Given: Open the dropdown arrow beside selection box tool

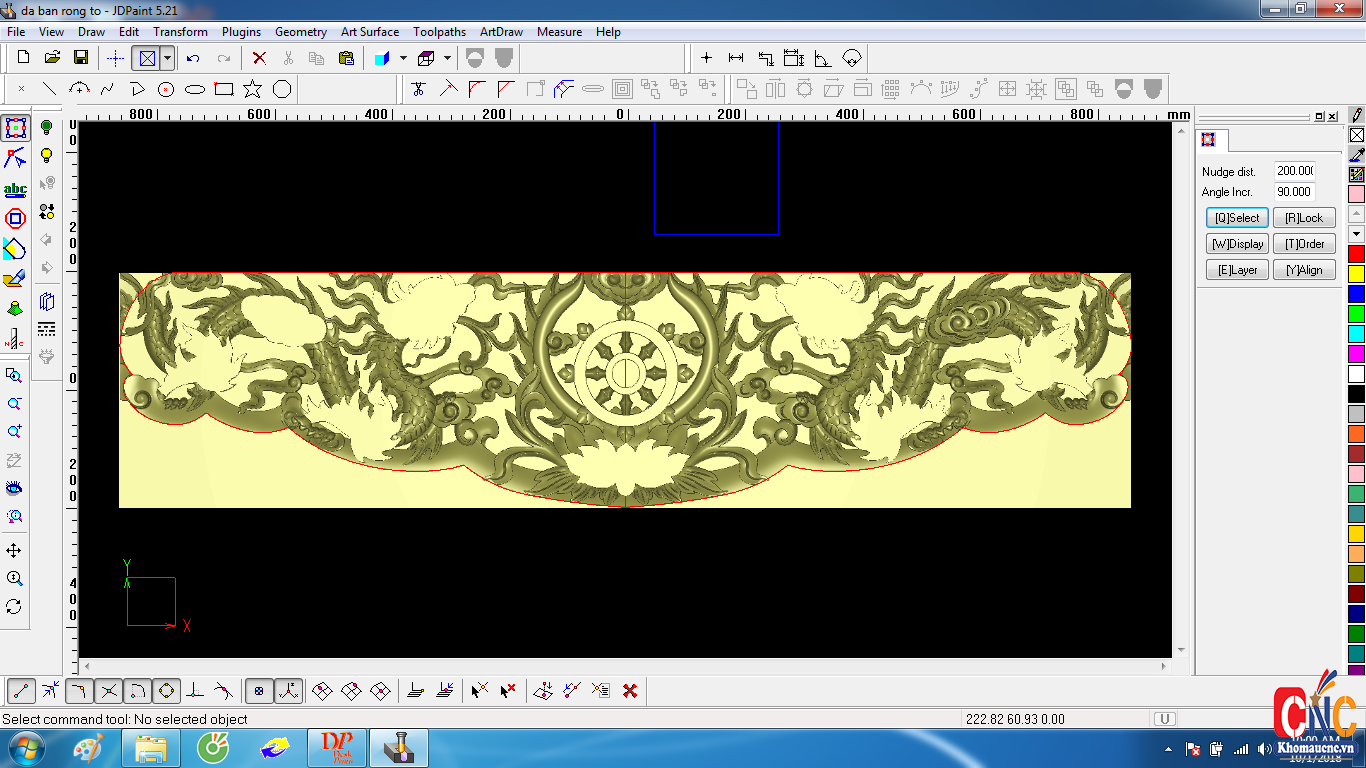Looking at the screenshot, I should point(167,58).
